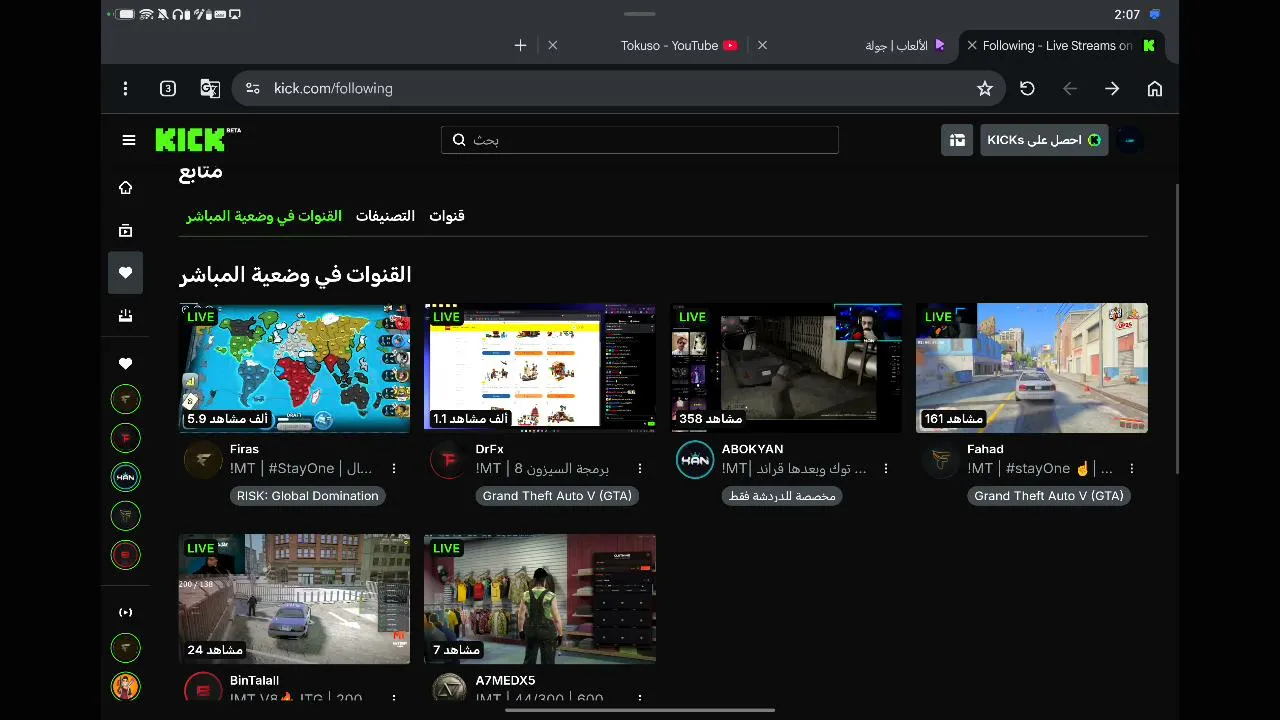Open the browser three-dot overflow menu
Image resolution: width=1280 pixels, height=720 pixels.
click(x=125, y=89)
